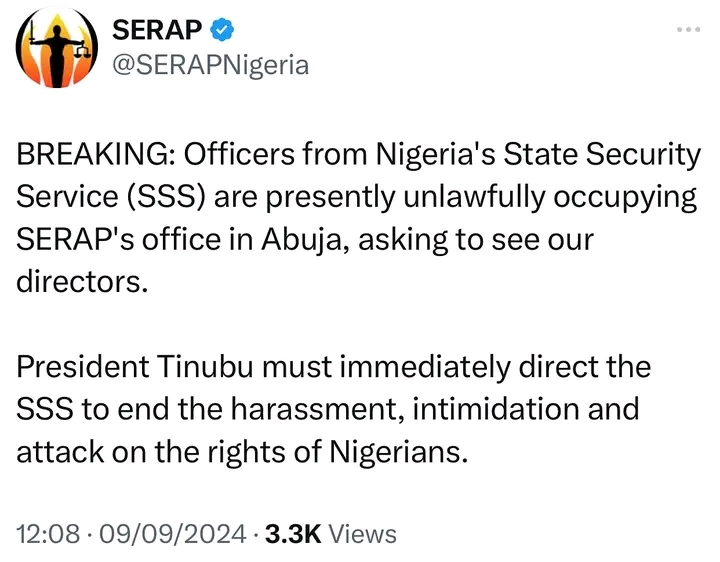Screen dimensions: 720x562
Task: Click the blue verified badge
Action: click(x=222, y=31)
